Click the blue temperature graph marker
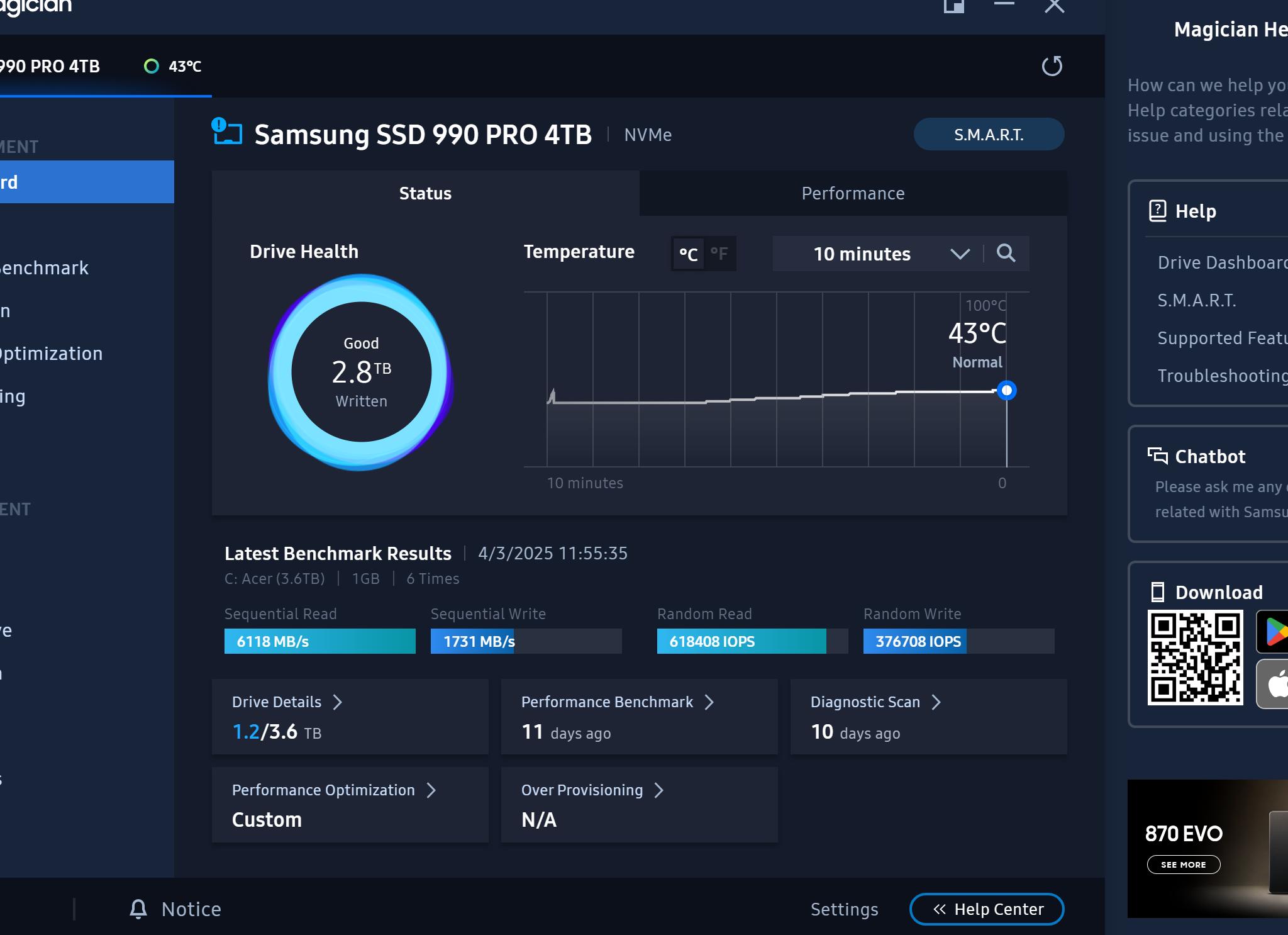Image resolution: width=1288 pixels, height=935 pixels. coord(1007,391)
